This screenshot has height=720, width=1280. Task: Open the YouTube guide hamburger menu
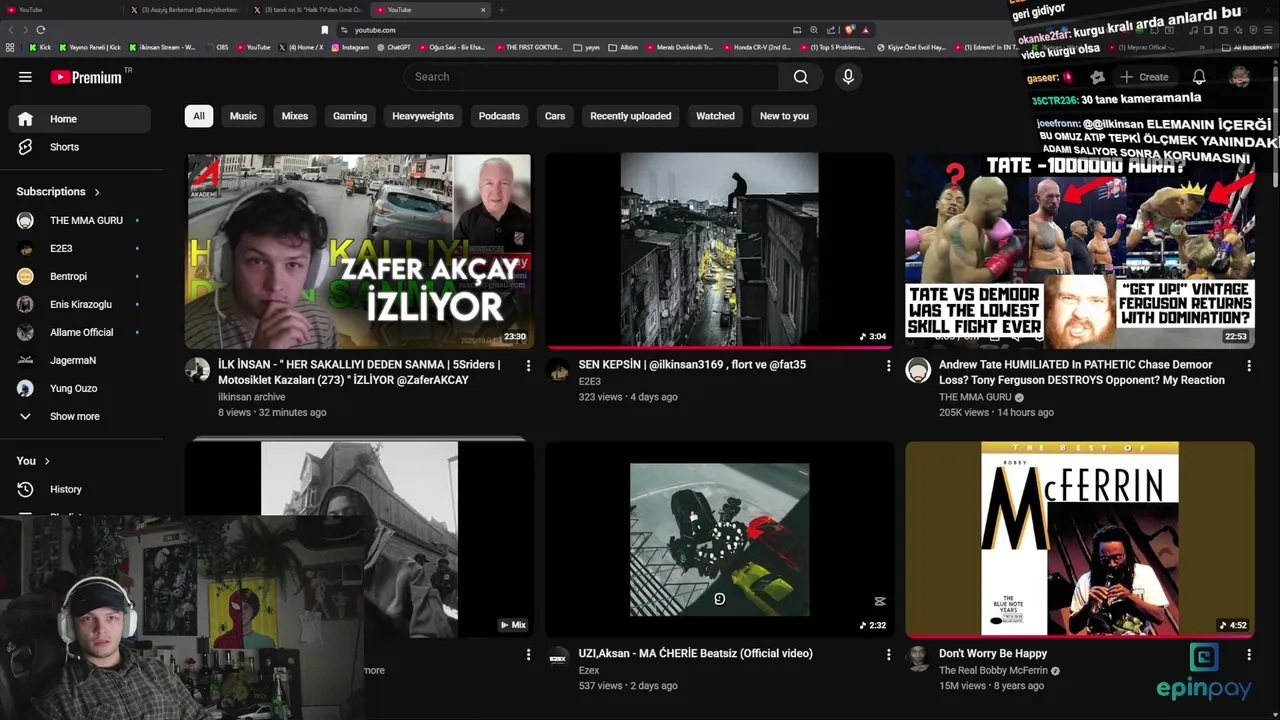click(x=25, y=77)
